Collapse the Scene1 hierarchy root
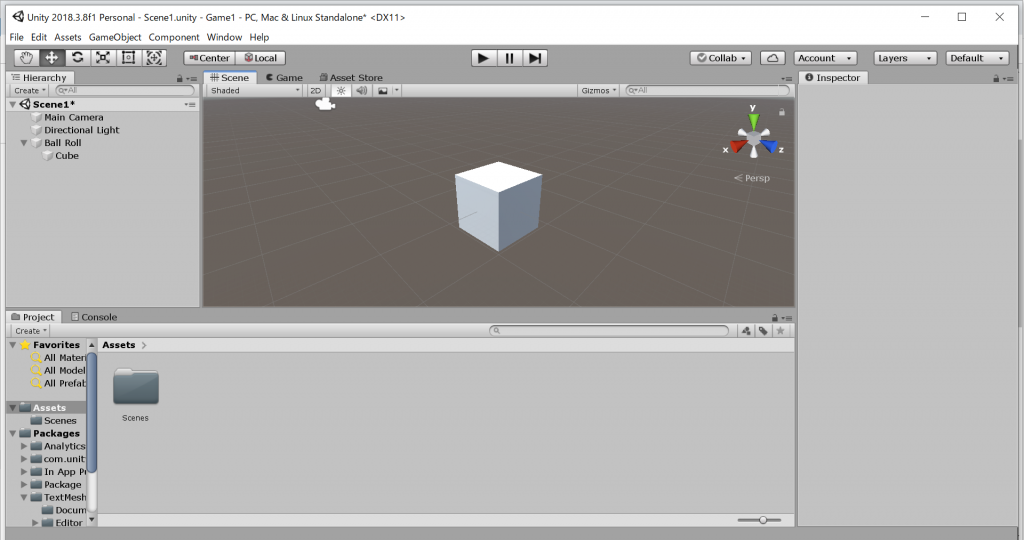1024x540 pixels. coord(13,104)
